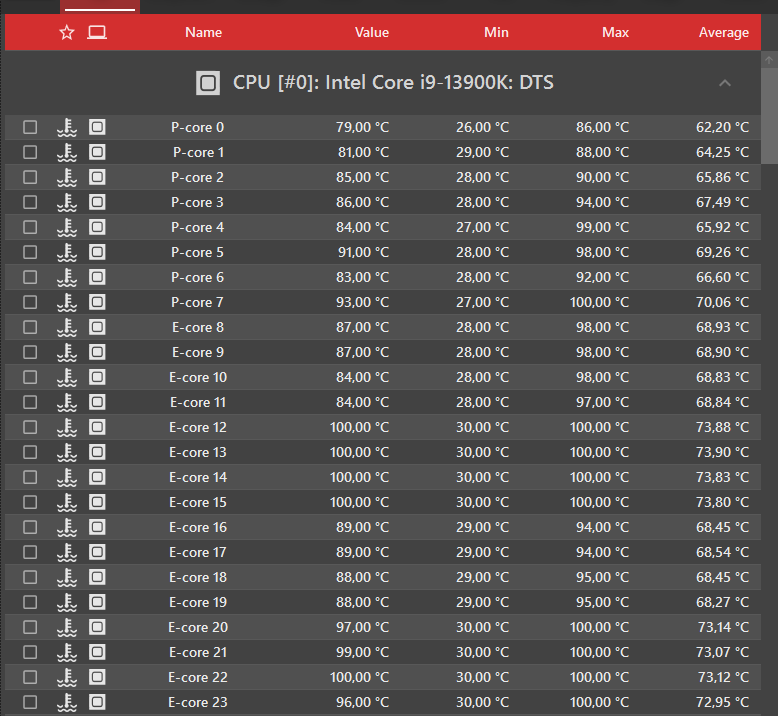Click the temperature icon in the P-core 0 row
Screen dimensions: 778x716
(67, 128)
